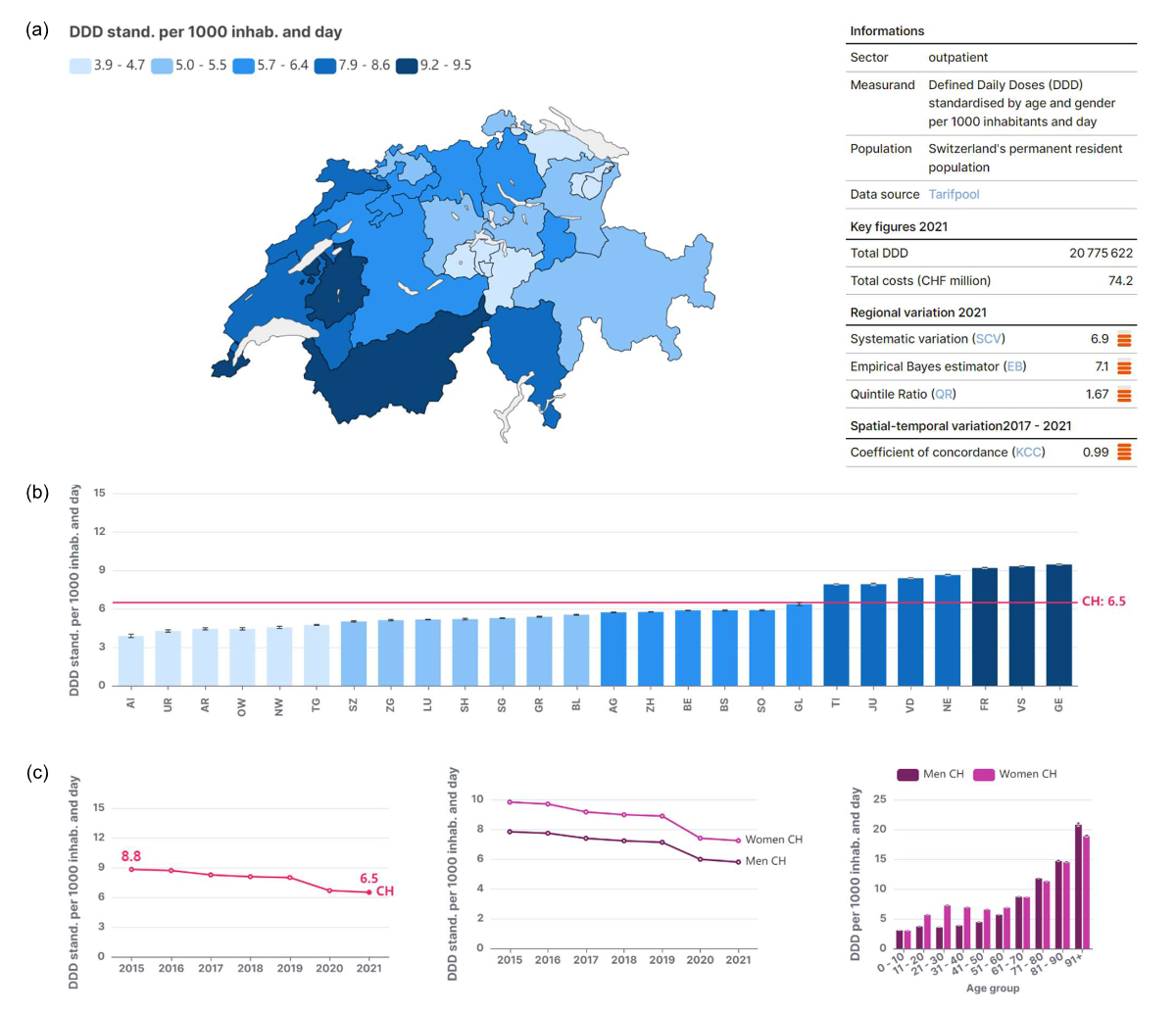Follow the QR link in Quintile Ratio row
This screenshot has height=1010, width=1176.
[x=943, y=394]
